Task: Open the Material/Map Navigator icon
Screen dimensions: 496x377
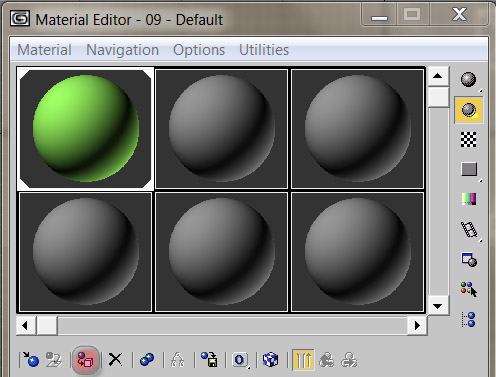Action: click(469, 319)
